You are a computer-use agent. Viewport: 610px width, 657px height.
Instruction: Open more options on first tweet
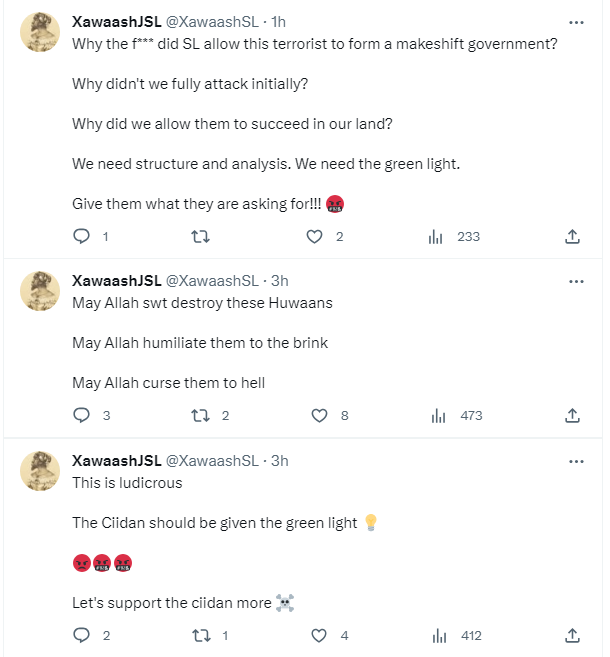coord(576,23)
